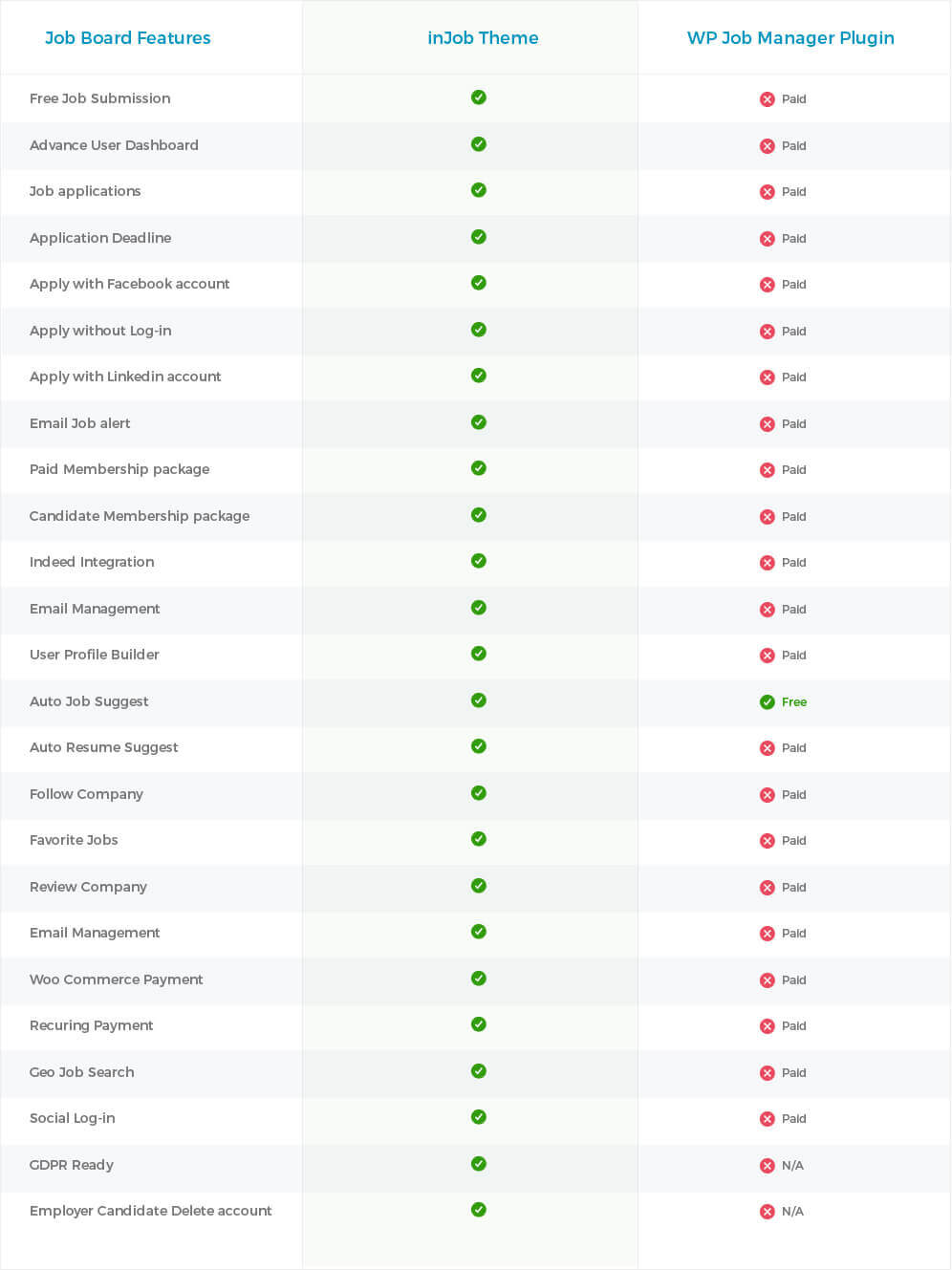Click the inJob check for Apply with Facebook account
Screen dimensions: 952x1270
click(x=479, y=283)
